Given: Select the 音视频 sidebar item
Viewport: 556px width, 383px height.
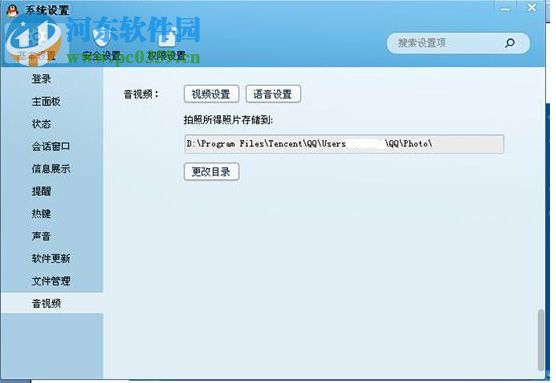Looking at the screenshot, I should [52, 303].
